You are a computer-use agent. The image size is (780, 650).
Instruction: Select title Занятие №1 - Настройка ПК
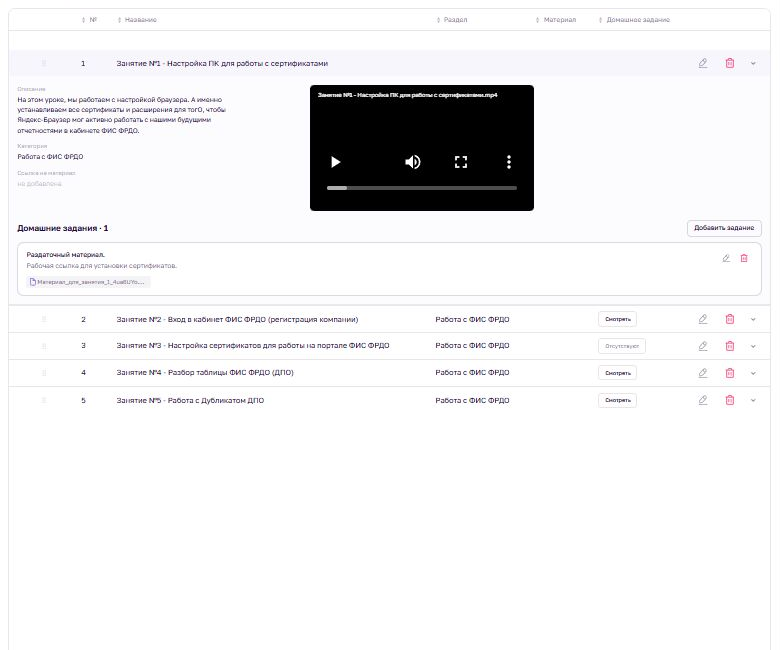tap(222, 64)
